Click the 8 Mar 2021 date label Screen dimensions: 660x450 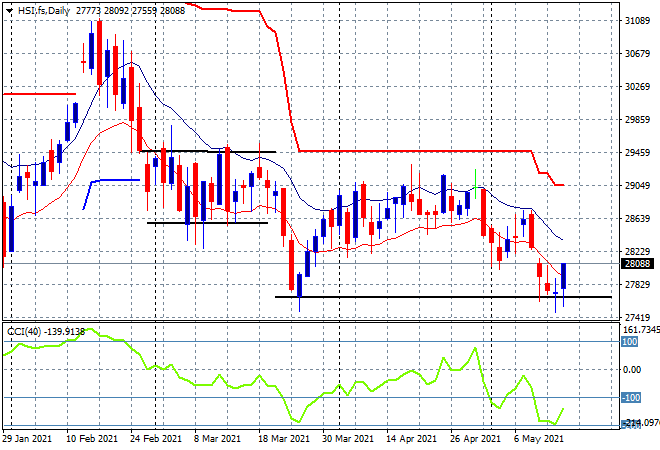[217, 439]
